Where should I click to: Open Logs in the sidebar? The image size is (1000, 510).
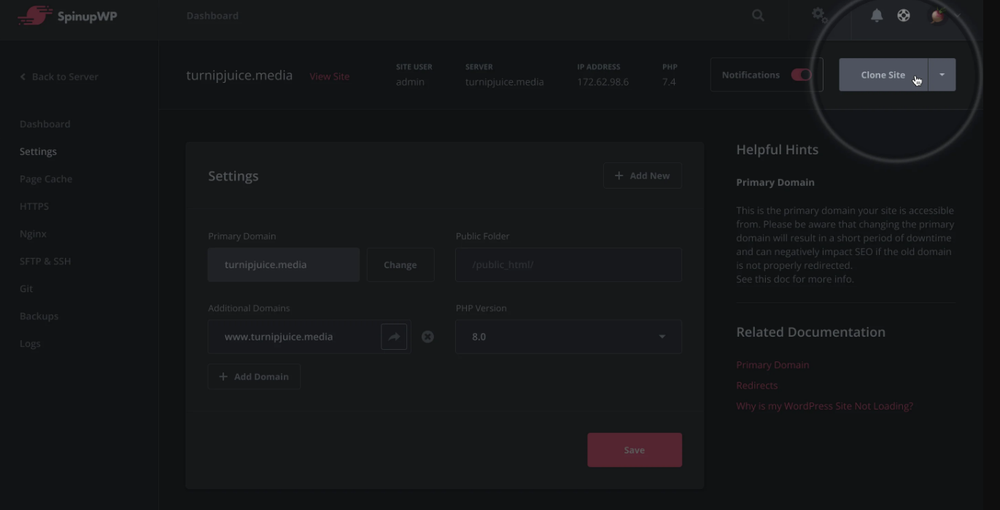(x=30, y=343)
